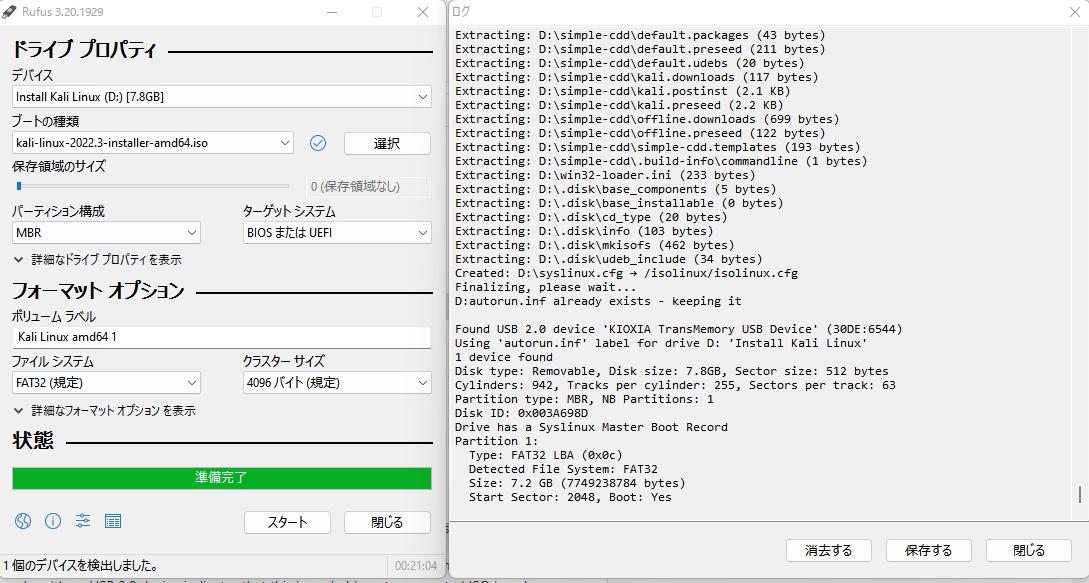Click the ISO checksum checkmark icon
The height and width of the screenshot is (583, 1089).
[x=318, y=143]
